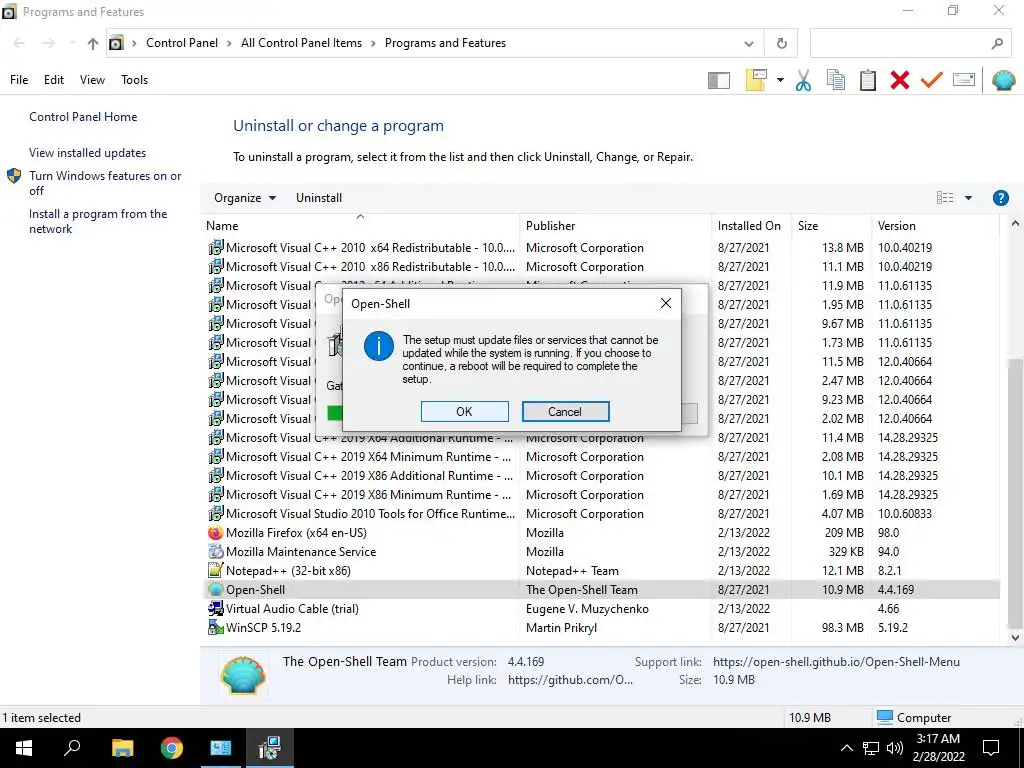Open the Windows Start button
This screenshot has width=1024, height=768.
point(24,748)
